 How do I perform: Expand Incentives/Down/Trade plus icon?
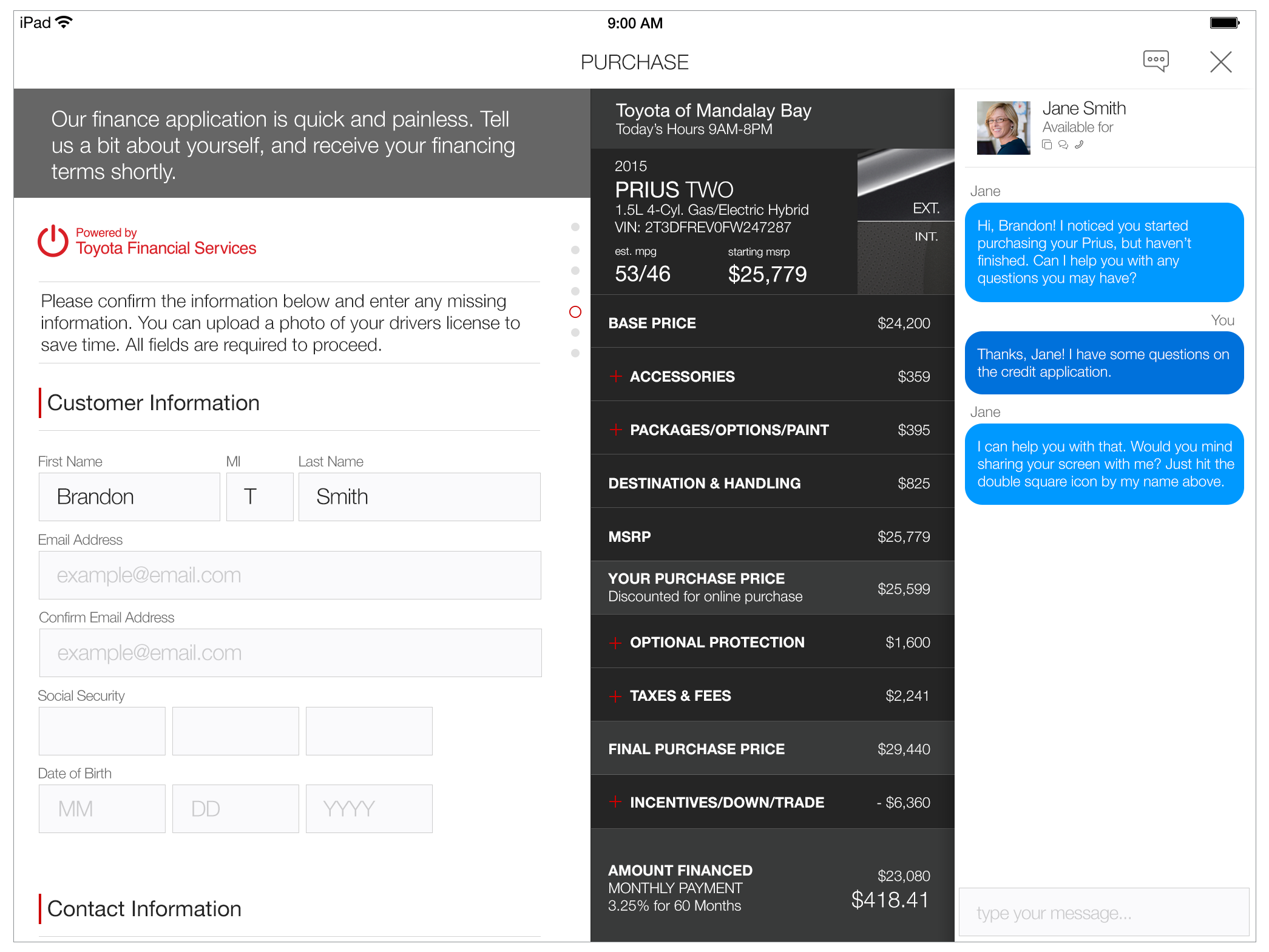[x=616, y=802]
